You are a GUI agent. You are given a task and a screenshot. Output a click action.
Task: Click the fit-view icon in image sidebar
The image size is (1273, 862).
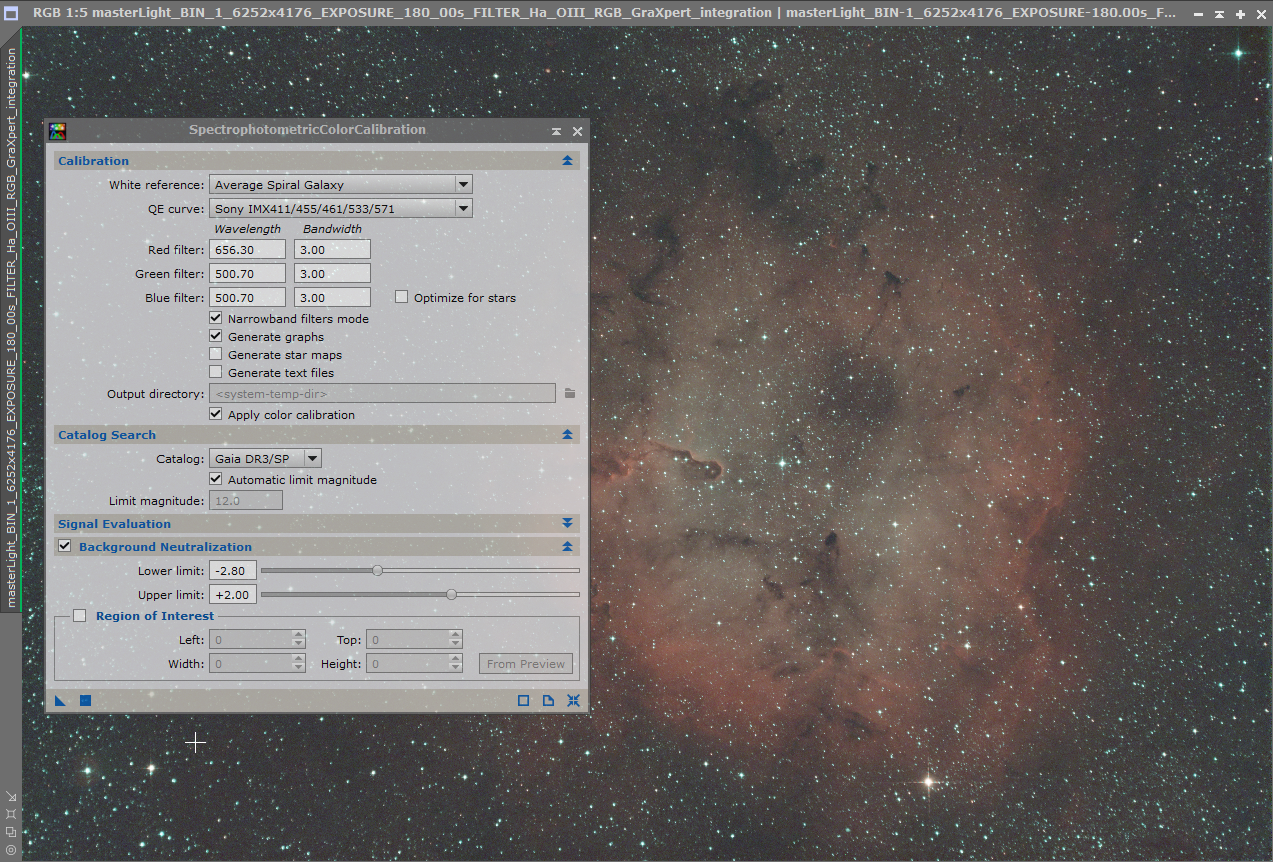tap(11, 814)
